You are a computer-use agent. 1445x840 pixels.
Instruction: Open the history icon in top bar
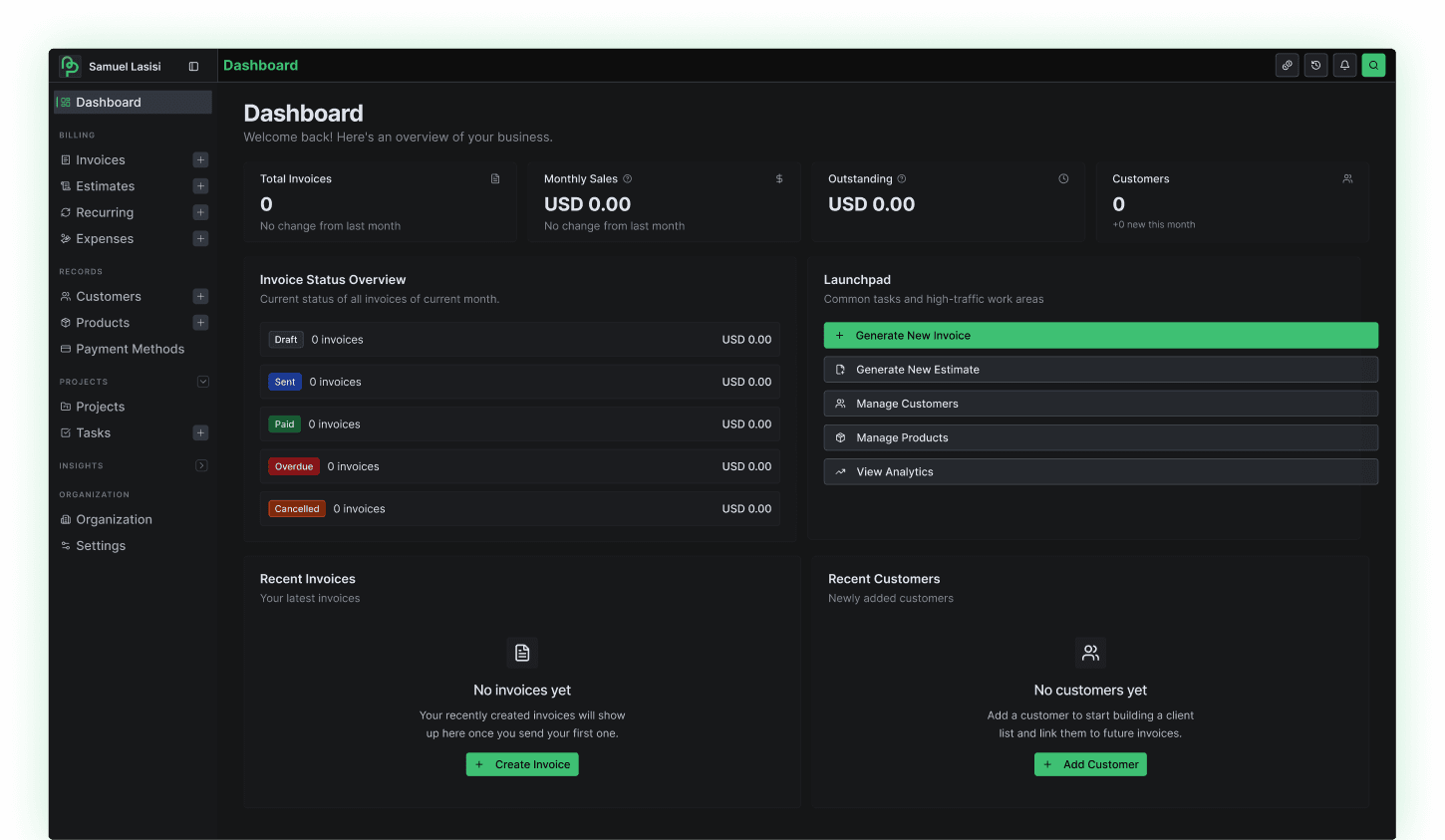(x=1316, y=65)
